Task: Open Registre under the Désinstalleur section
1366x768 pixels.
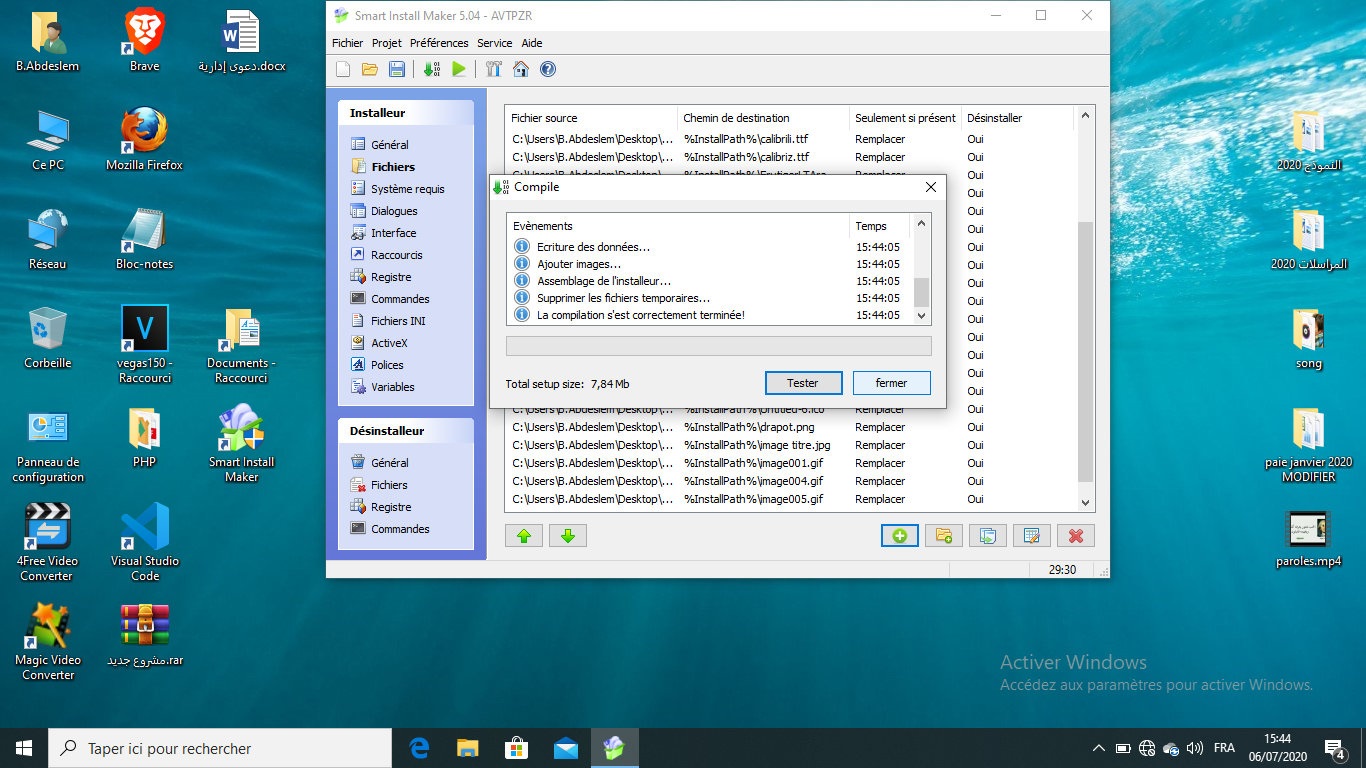Action: pyautogui.click(x=390, y=507)
